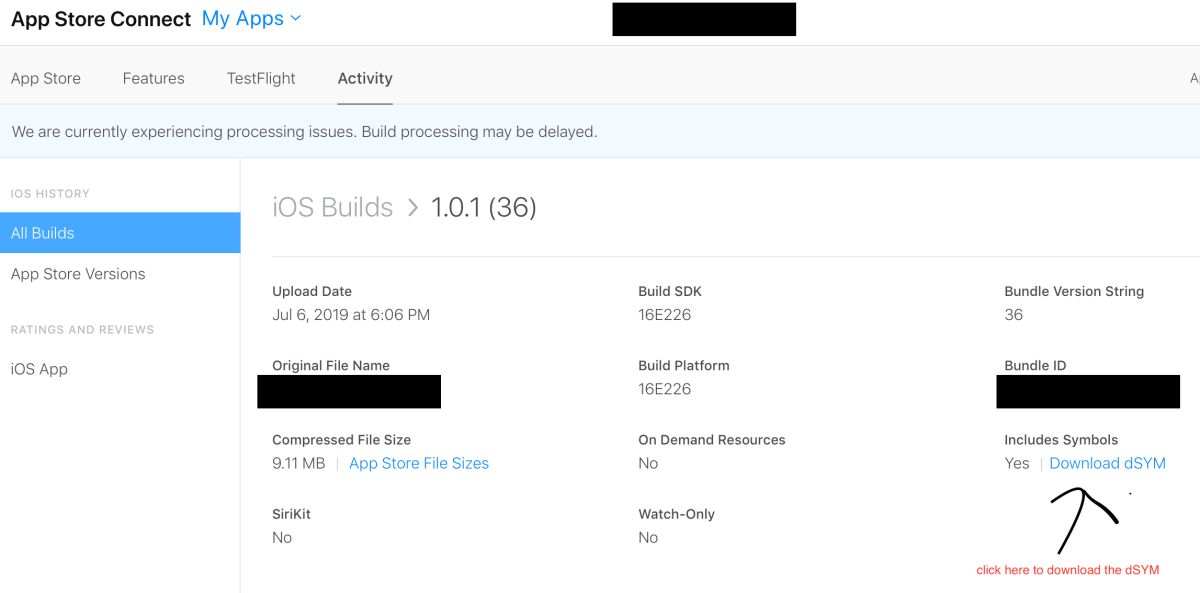Open the My Apps dropdown menu

coord(251,19)
